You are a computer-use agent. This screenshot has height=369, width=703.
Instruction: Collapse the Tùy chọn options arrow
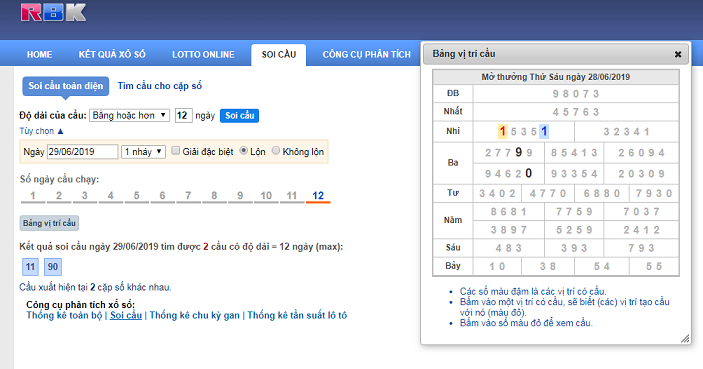click(x=61, y=131)
